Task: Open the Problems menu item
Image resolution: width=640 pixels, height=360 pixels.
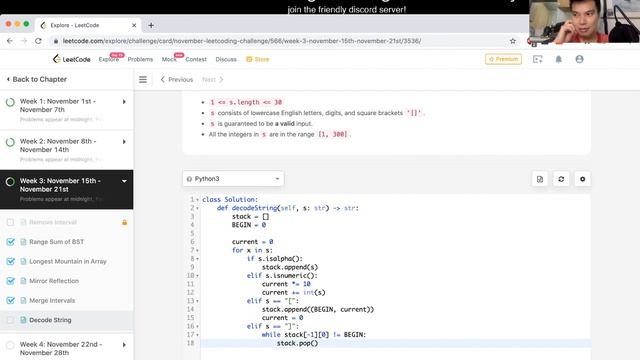Action: (x=140, y=59)
